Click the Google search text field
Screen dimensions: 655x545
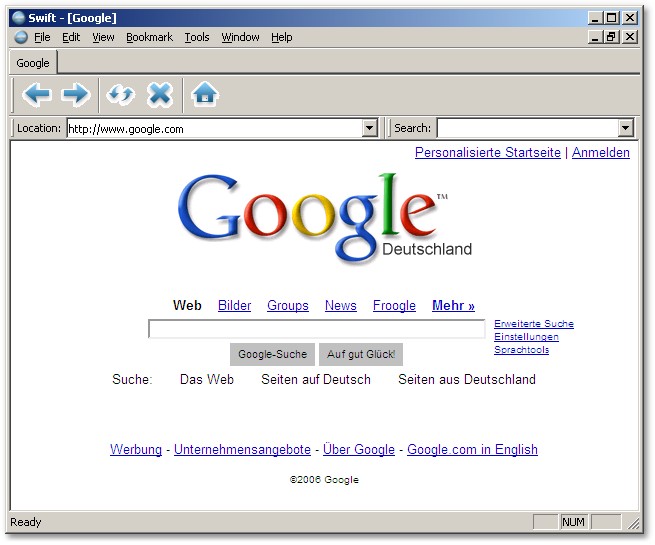coord(316,329)
